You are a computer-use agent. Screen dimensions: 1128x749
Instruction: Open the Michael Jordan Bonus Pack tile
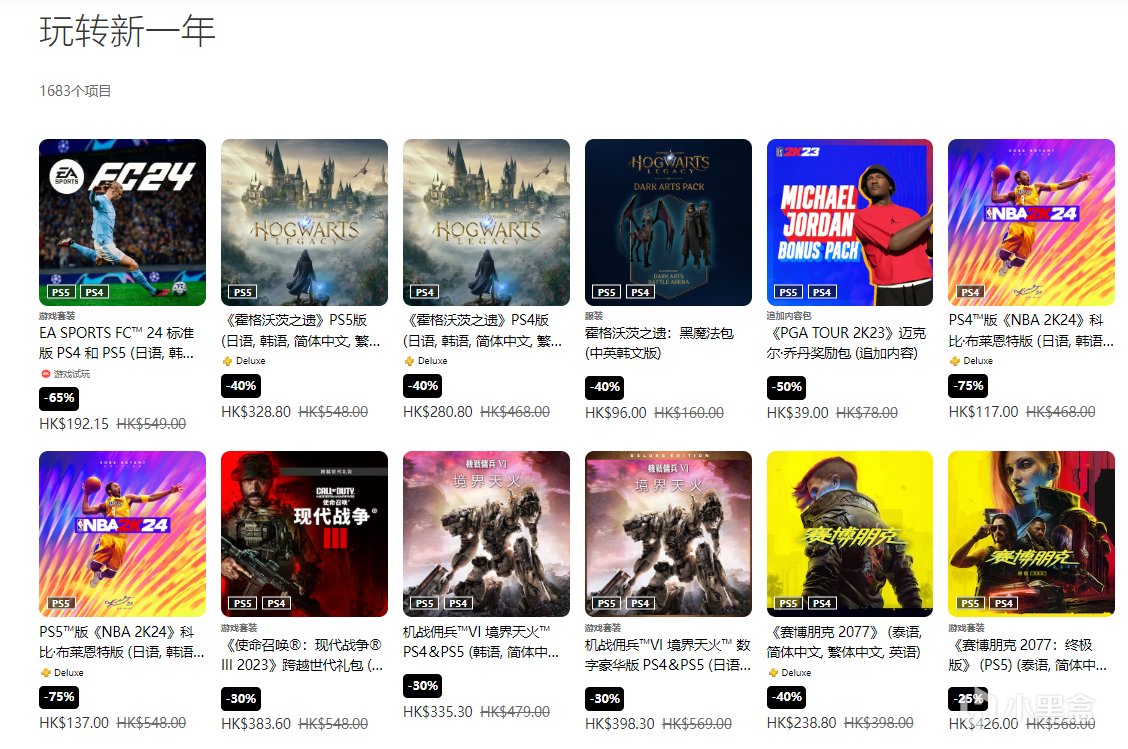[x=850, y=222]
